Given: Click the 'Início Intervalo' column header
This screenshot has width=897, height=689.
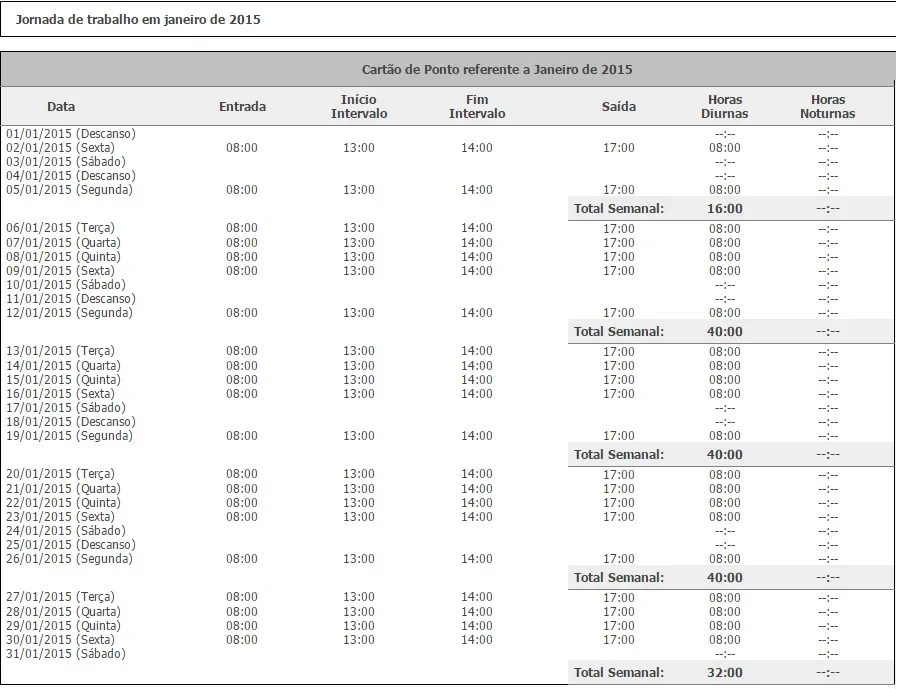Looking at the screenshot, I should (359, 107).
